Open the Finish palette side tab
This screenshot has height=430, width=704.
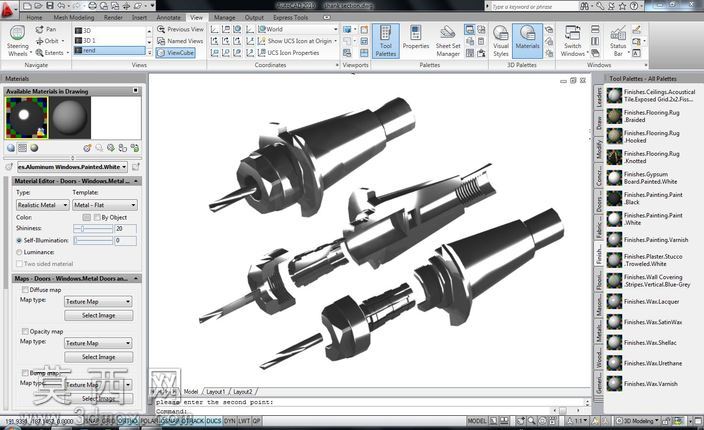pyautogui.click(x=599, y=254)
